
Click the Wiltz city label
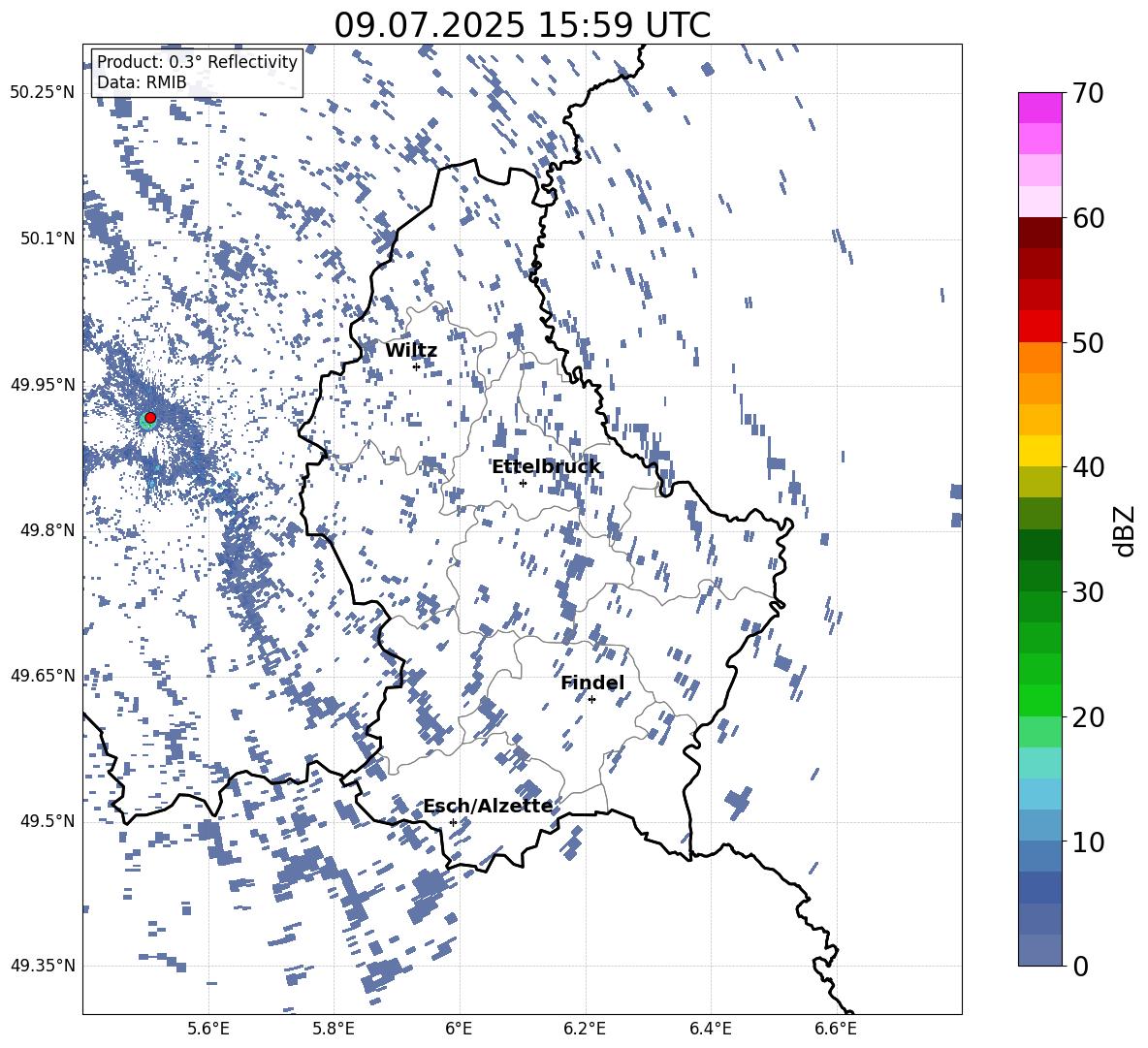[411, 351]
